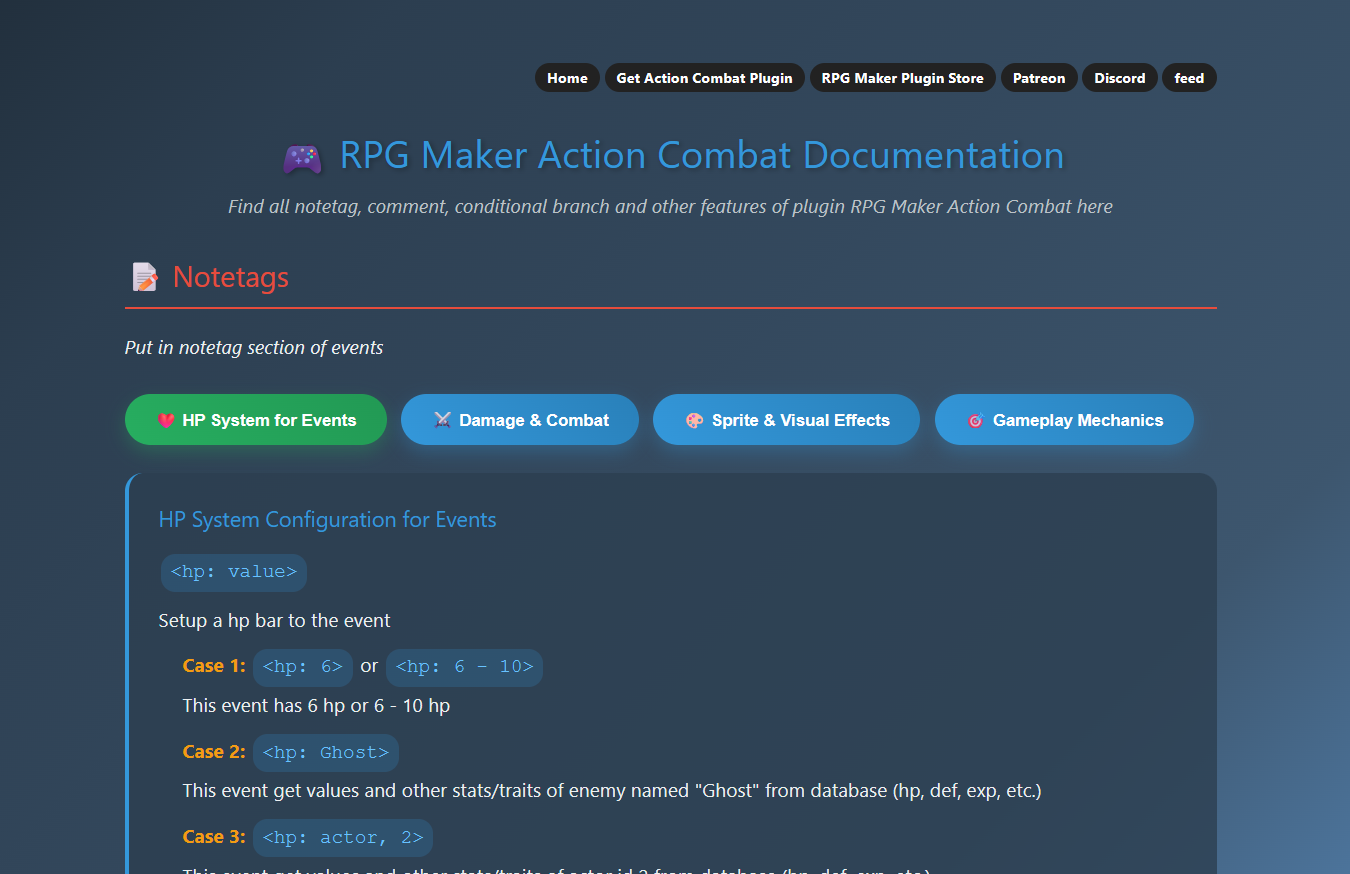Click the game controller icon beside title
1350x874 pixels.
[302, 157]
